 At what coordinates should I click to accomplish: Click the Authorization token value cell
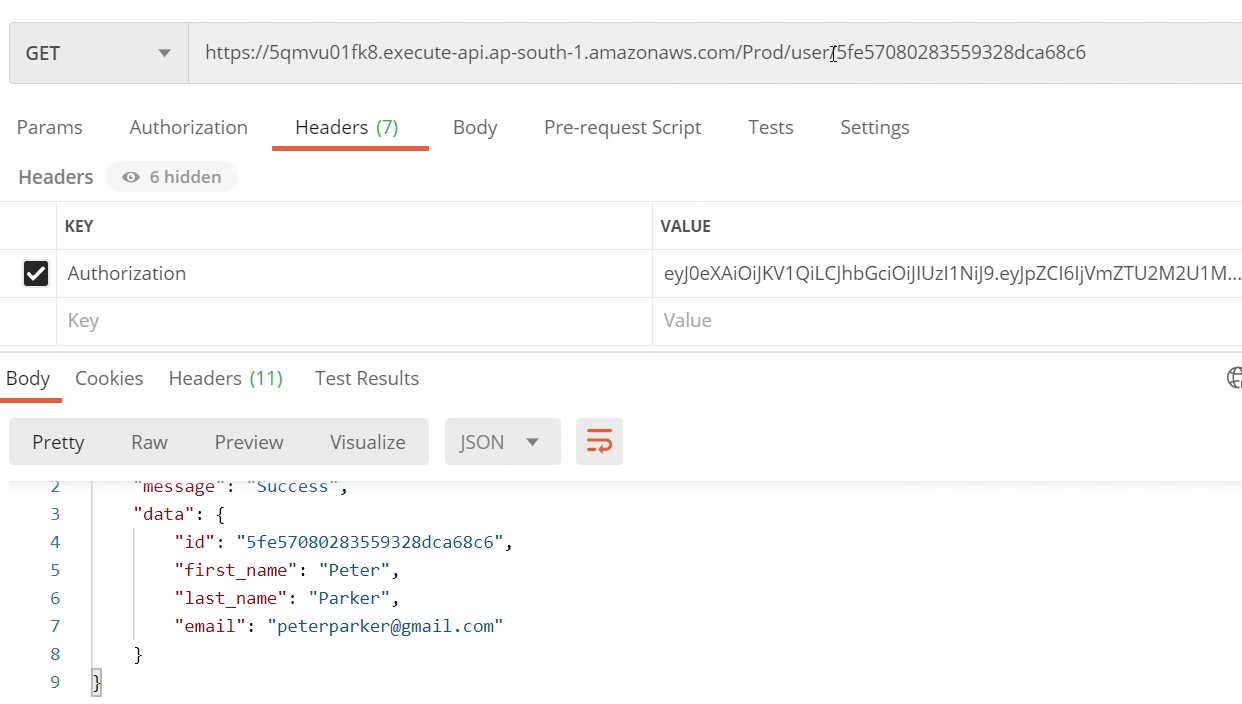950,273
